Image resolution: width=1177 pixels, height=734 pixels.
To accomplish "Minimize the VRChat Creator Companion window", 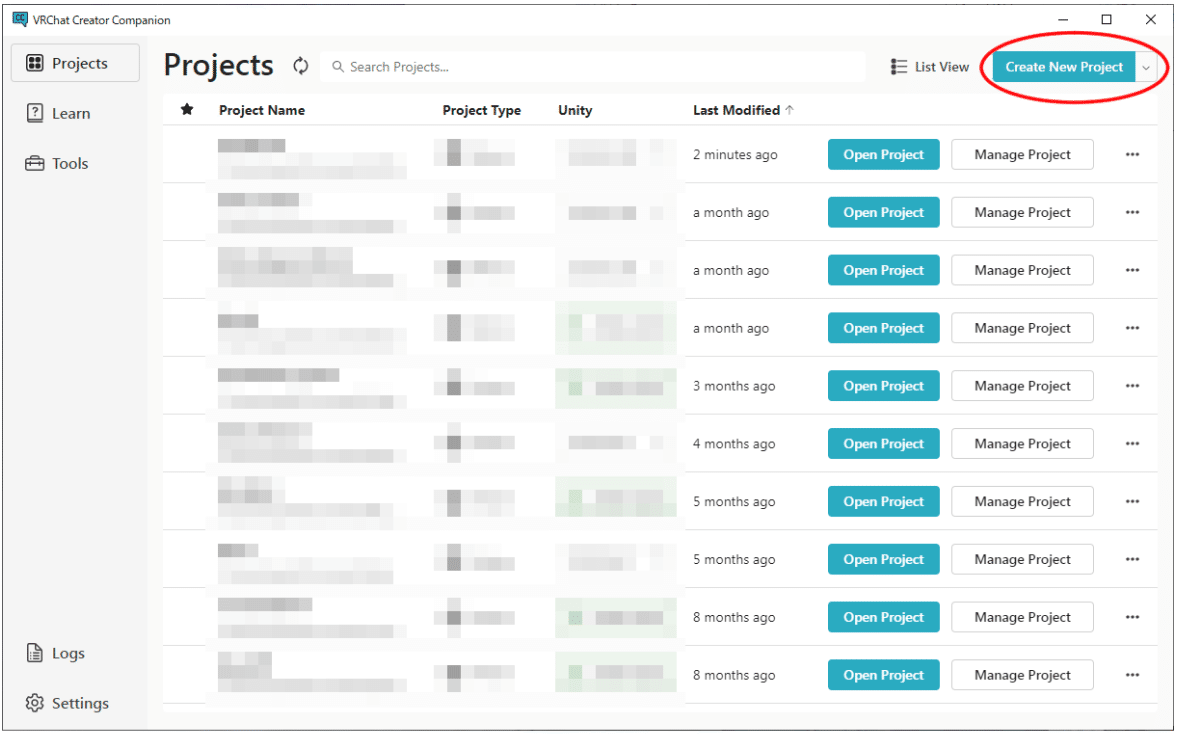I will [1063, 20].
